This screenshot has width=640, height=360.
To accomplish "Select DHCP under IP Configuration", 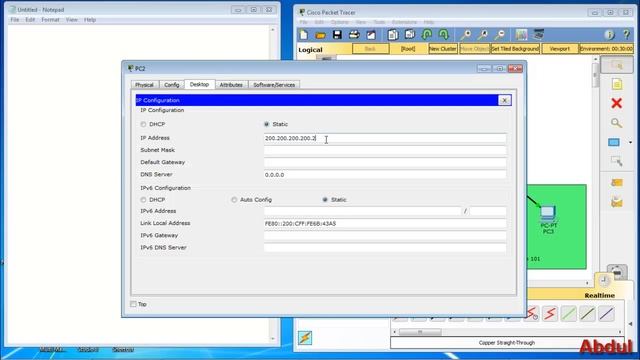I will coord(143,124).
